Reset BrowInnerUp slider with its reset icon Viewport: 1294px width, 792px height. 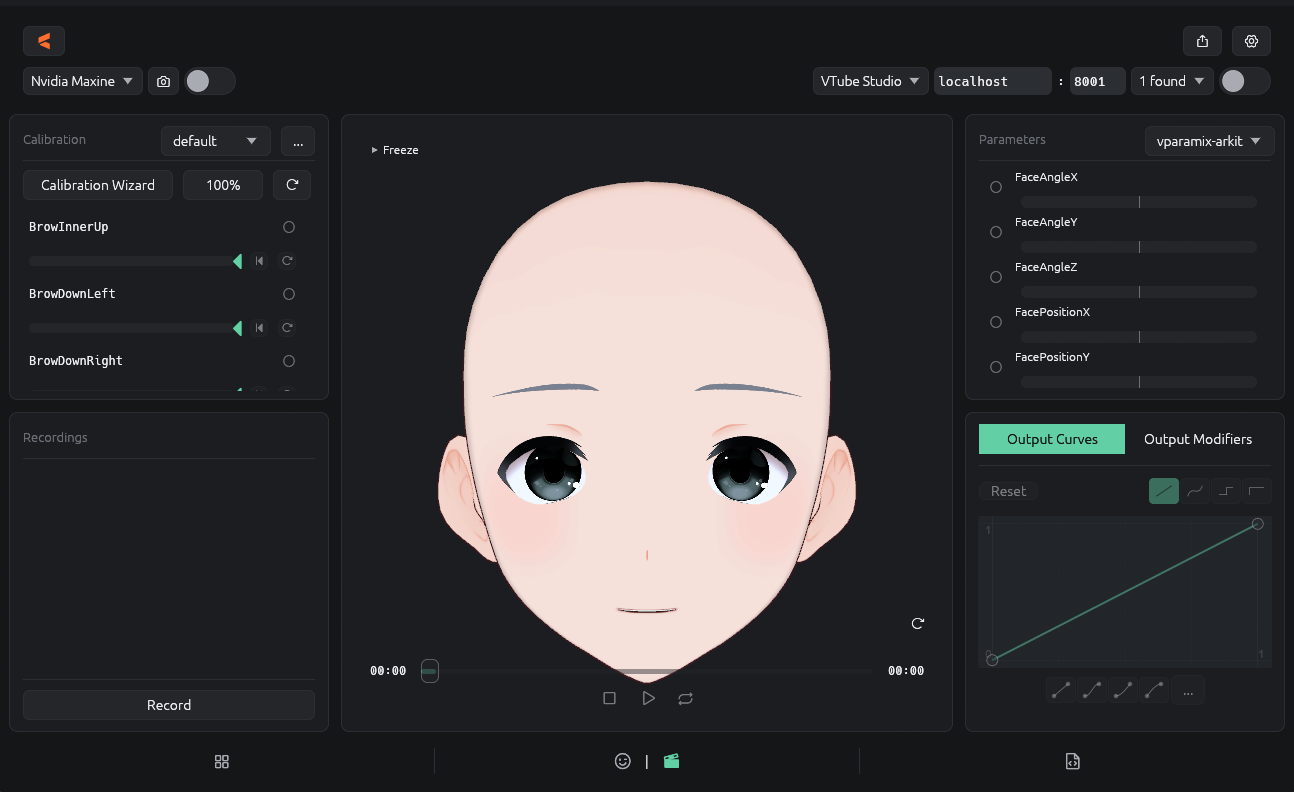287,261
